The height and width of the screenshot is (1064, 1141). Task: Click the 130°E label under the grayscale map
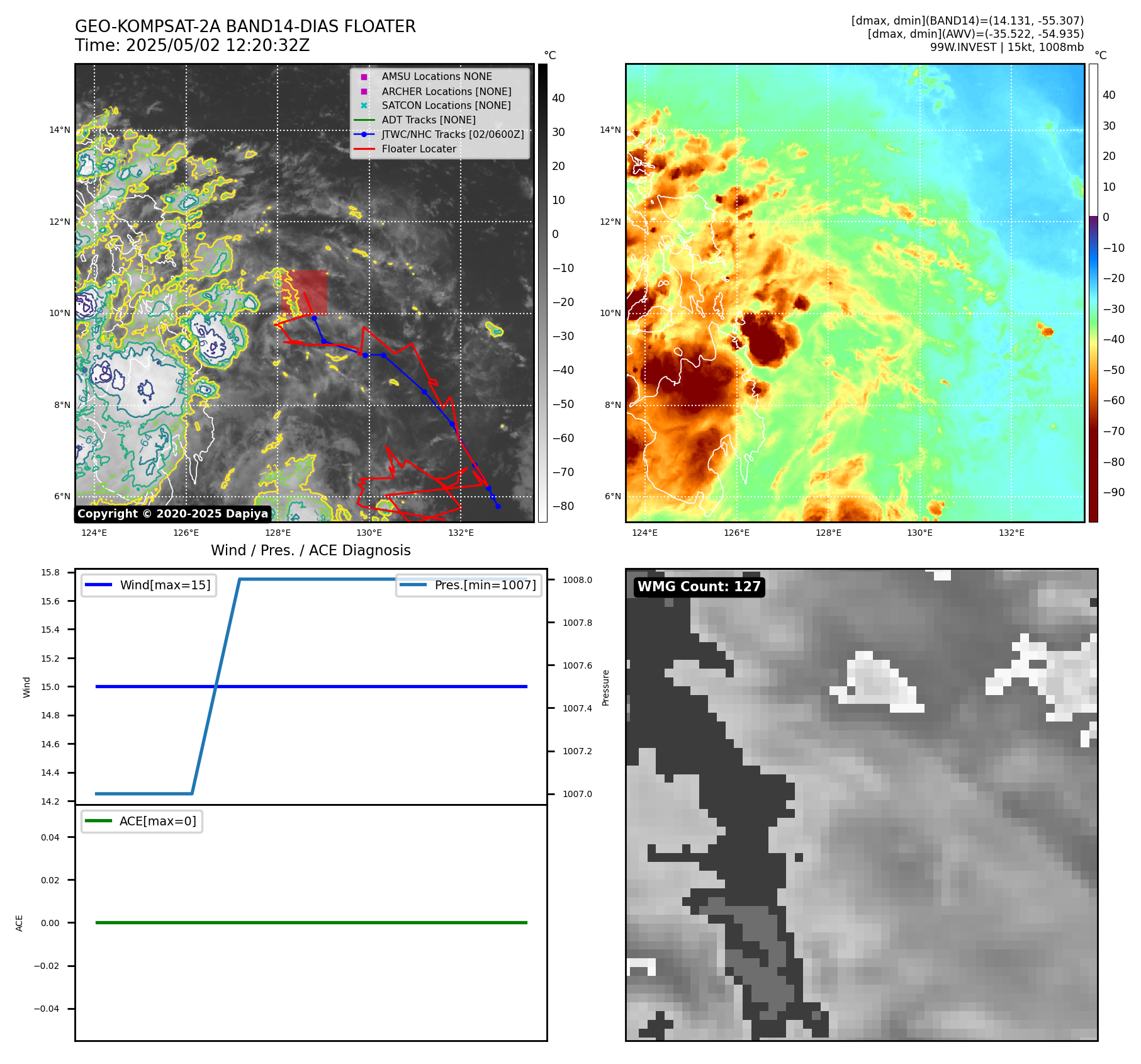[369, 533]
